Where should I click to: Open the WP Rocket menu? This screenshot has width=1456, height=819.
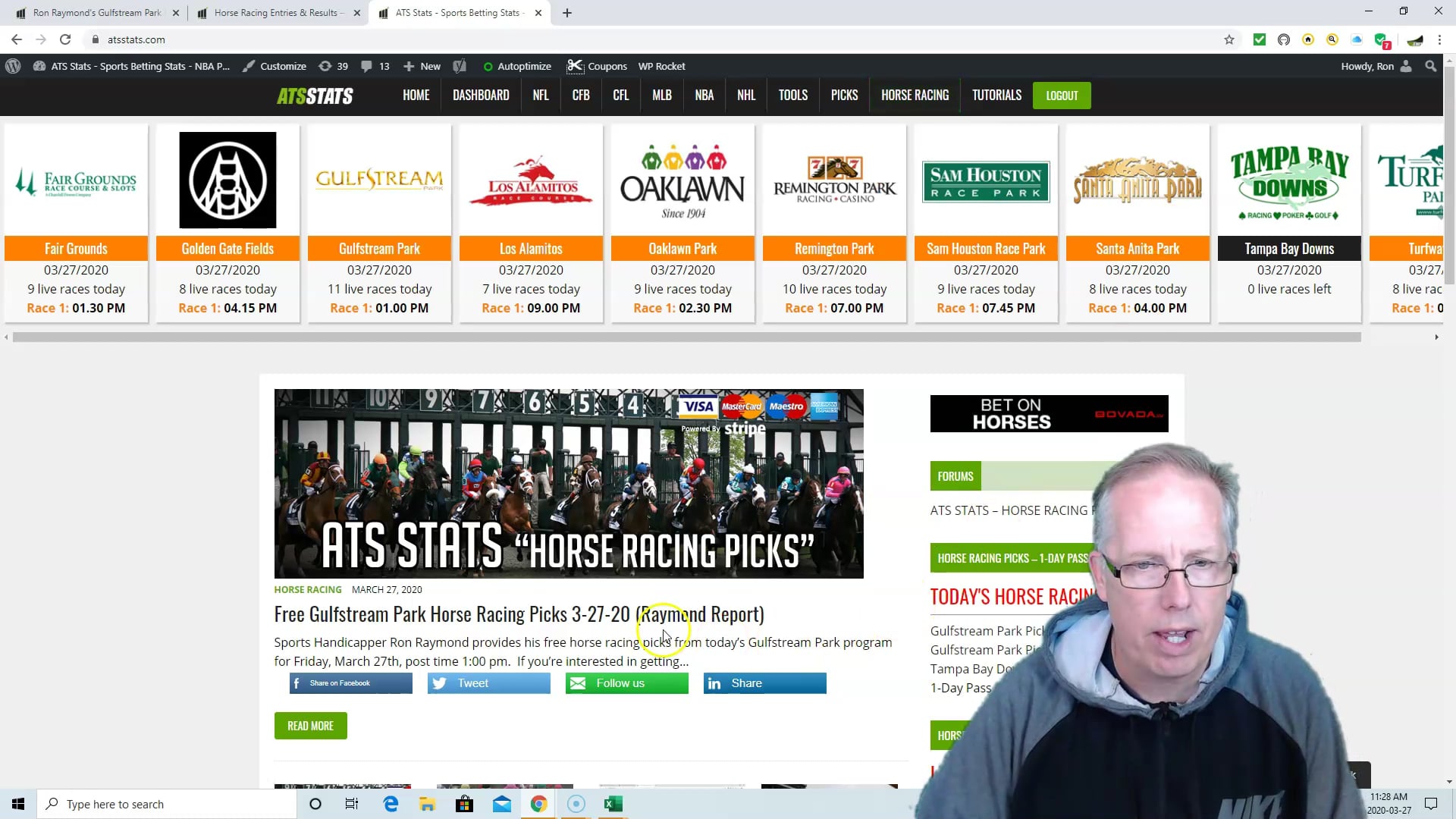(661, 66)
